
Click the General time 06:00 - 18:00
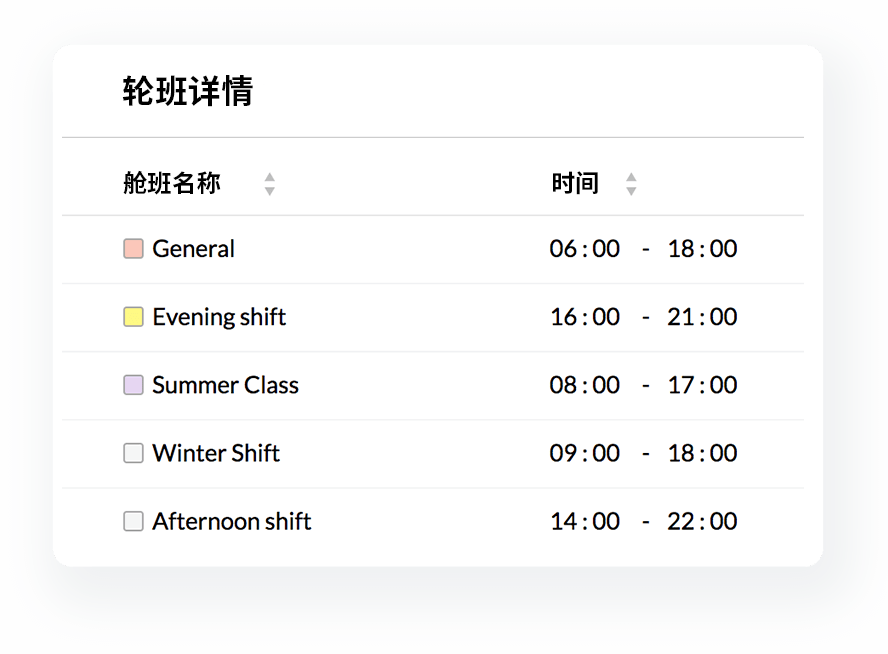pos(643,249)
